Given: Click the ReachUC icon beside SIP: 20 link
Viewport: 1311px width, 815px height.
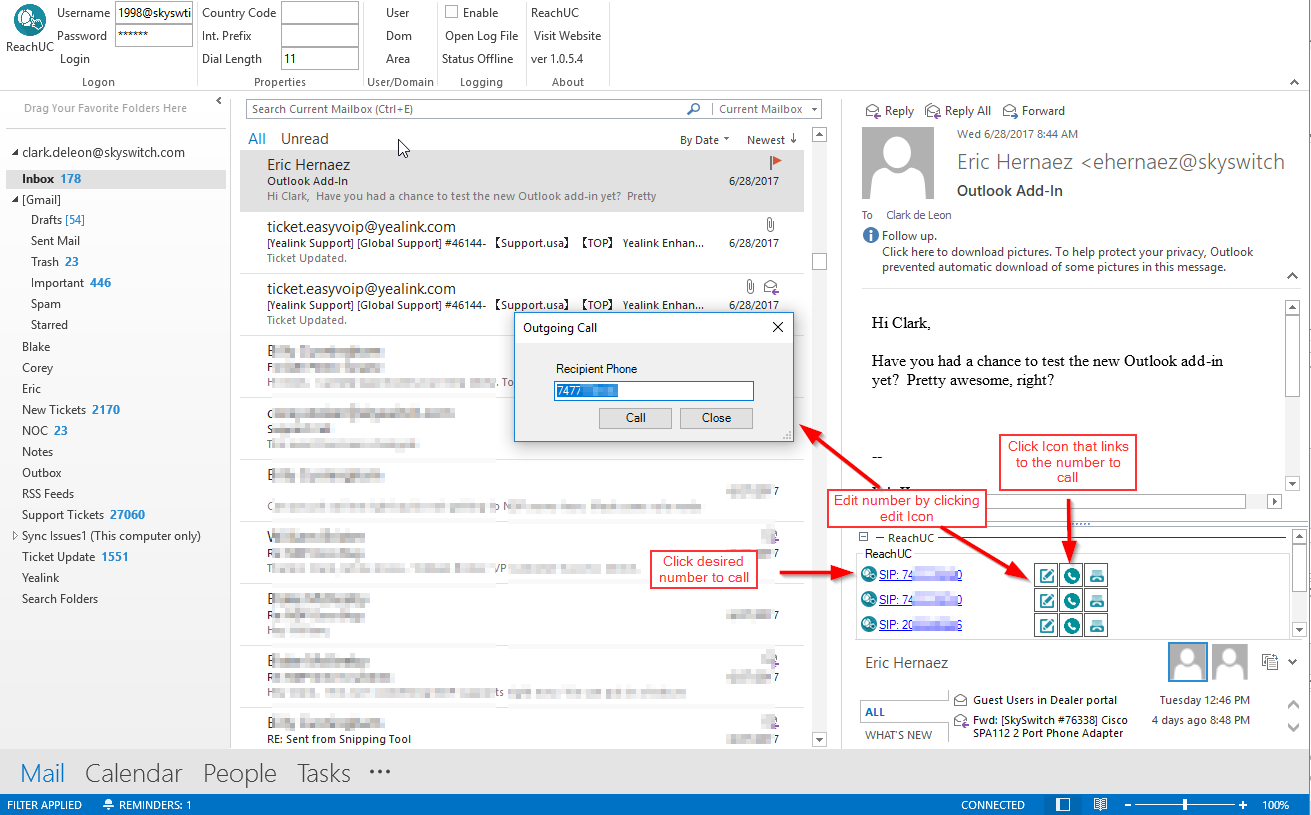Looking at the screenshot, I should tap(868, 625).
